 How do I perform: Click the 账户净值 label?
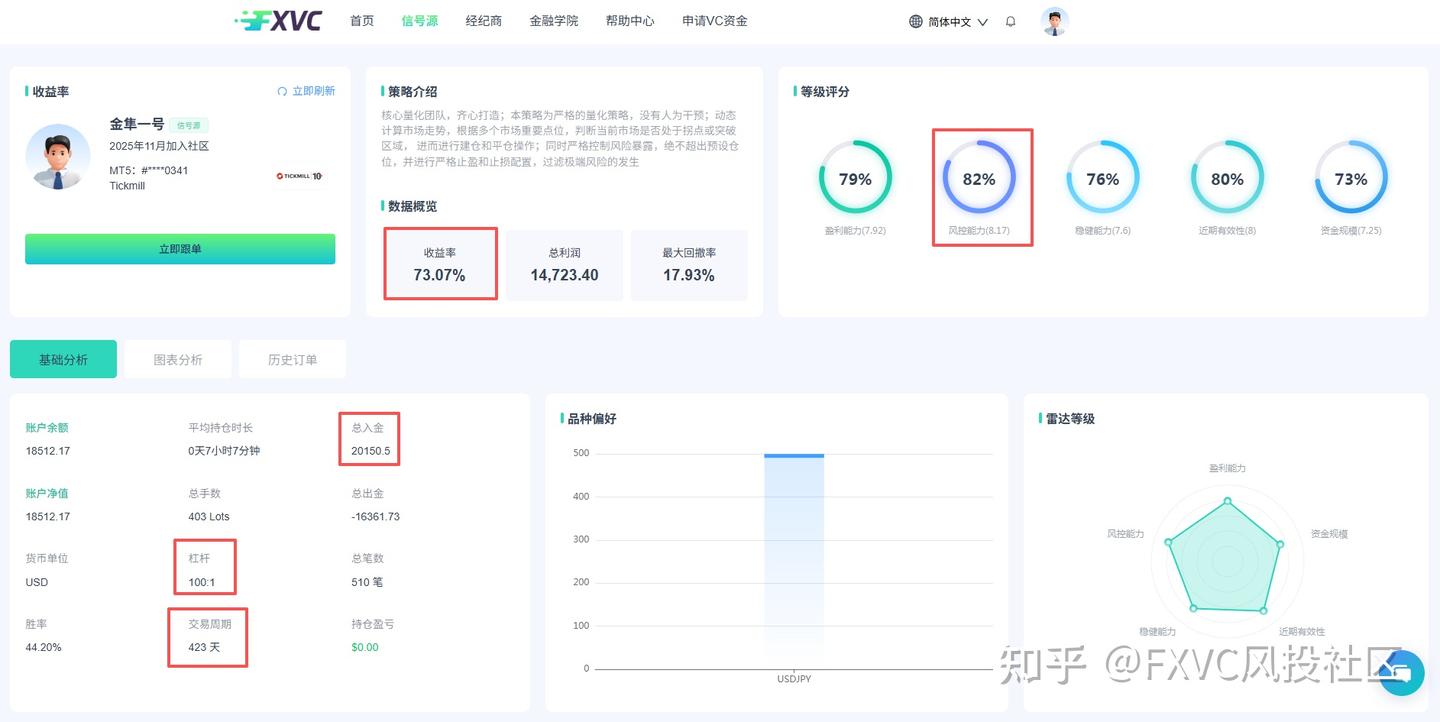coord(47,493)
